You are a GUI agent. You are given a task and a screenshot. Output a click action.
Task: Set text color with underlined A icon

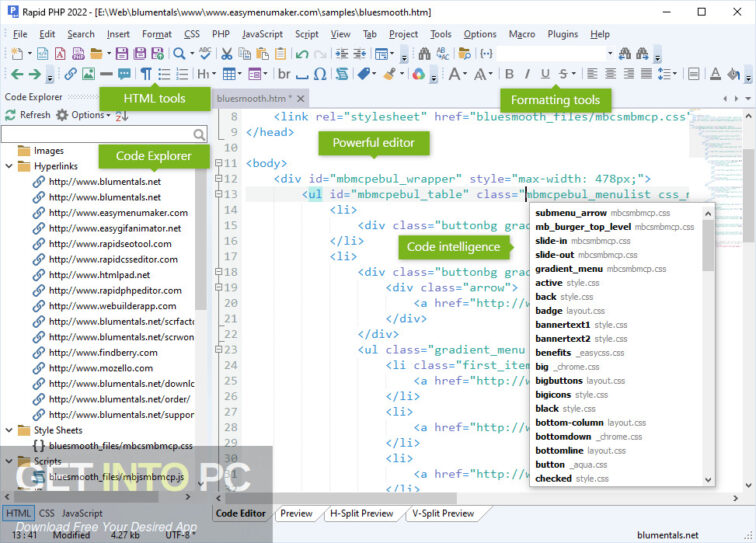click(716, 74)
